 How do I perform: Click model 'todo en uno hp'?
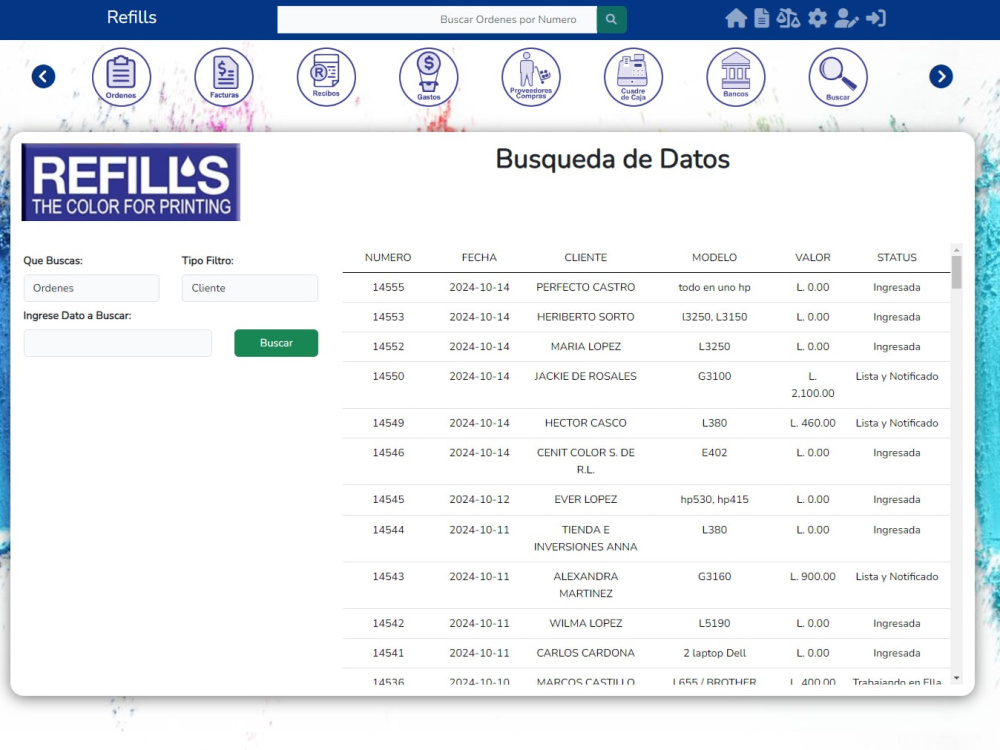coord(714,288)
